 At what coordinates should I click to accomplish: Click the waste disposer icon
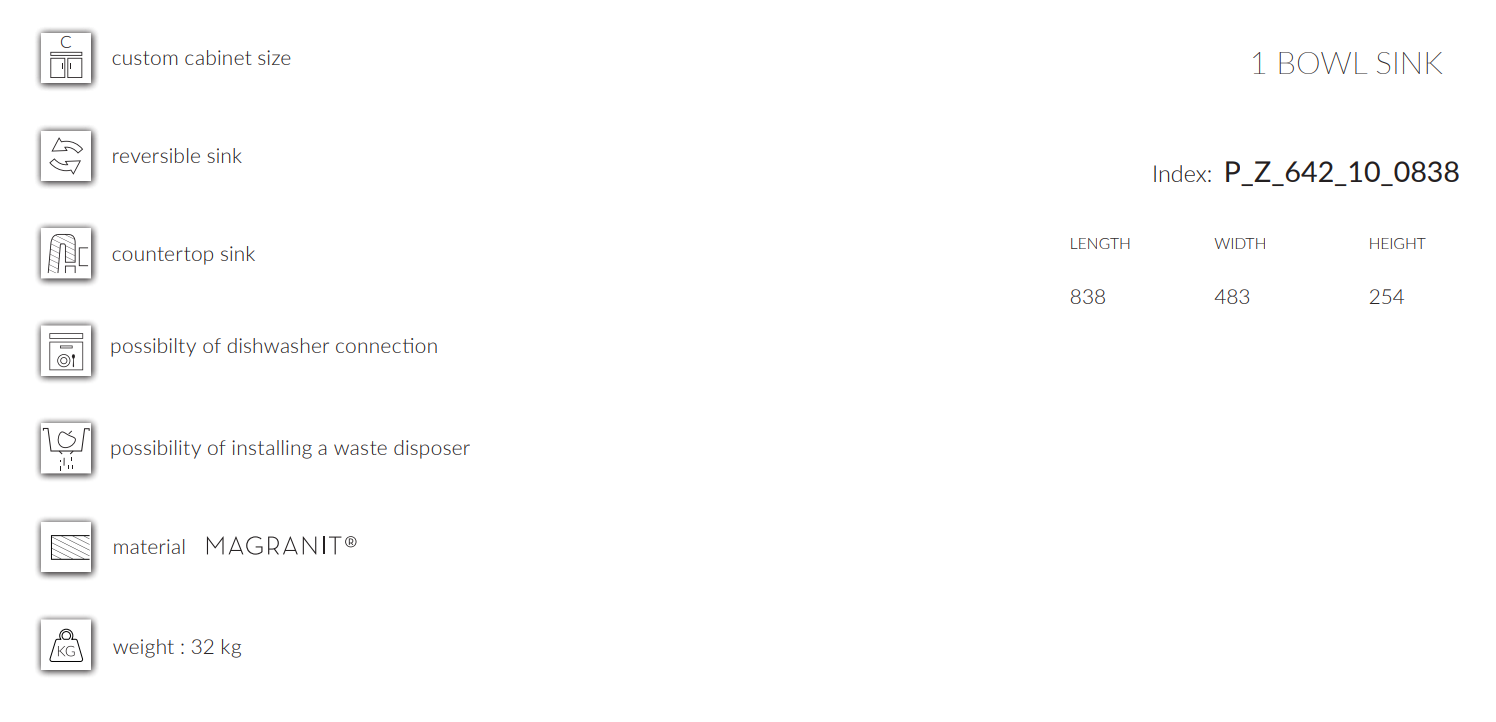click(66, 449)
